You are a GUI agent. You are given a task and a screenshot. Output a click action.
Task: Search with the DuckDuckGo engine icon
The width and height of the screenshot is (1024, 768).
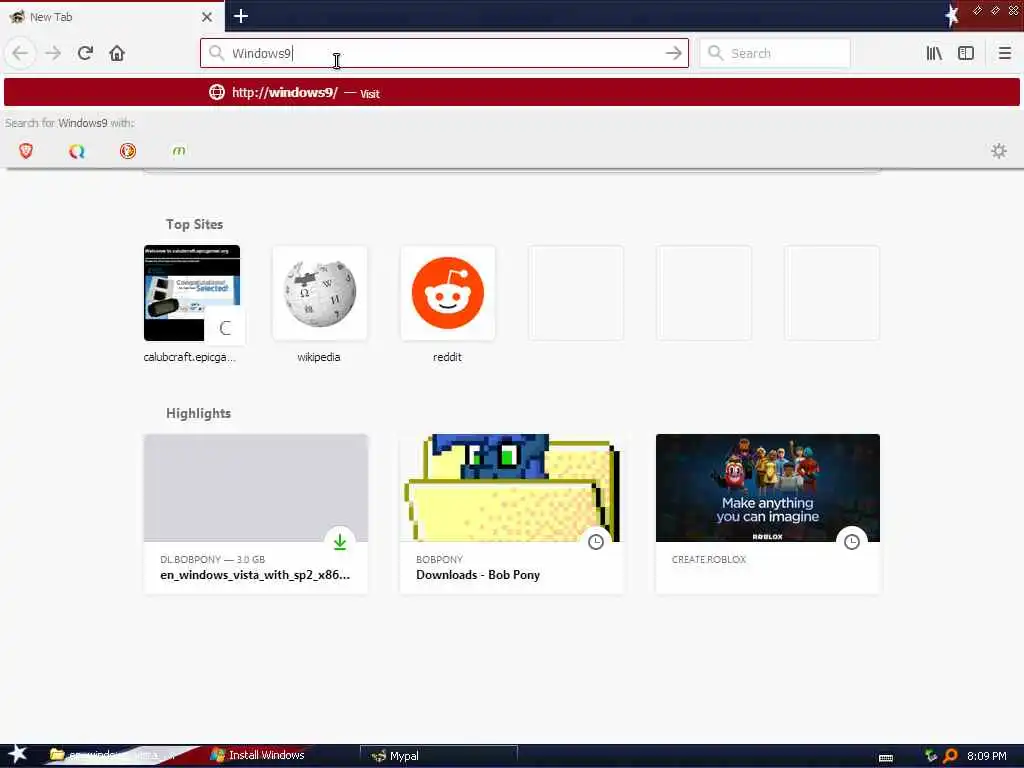pos(127,151)
